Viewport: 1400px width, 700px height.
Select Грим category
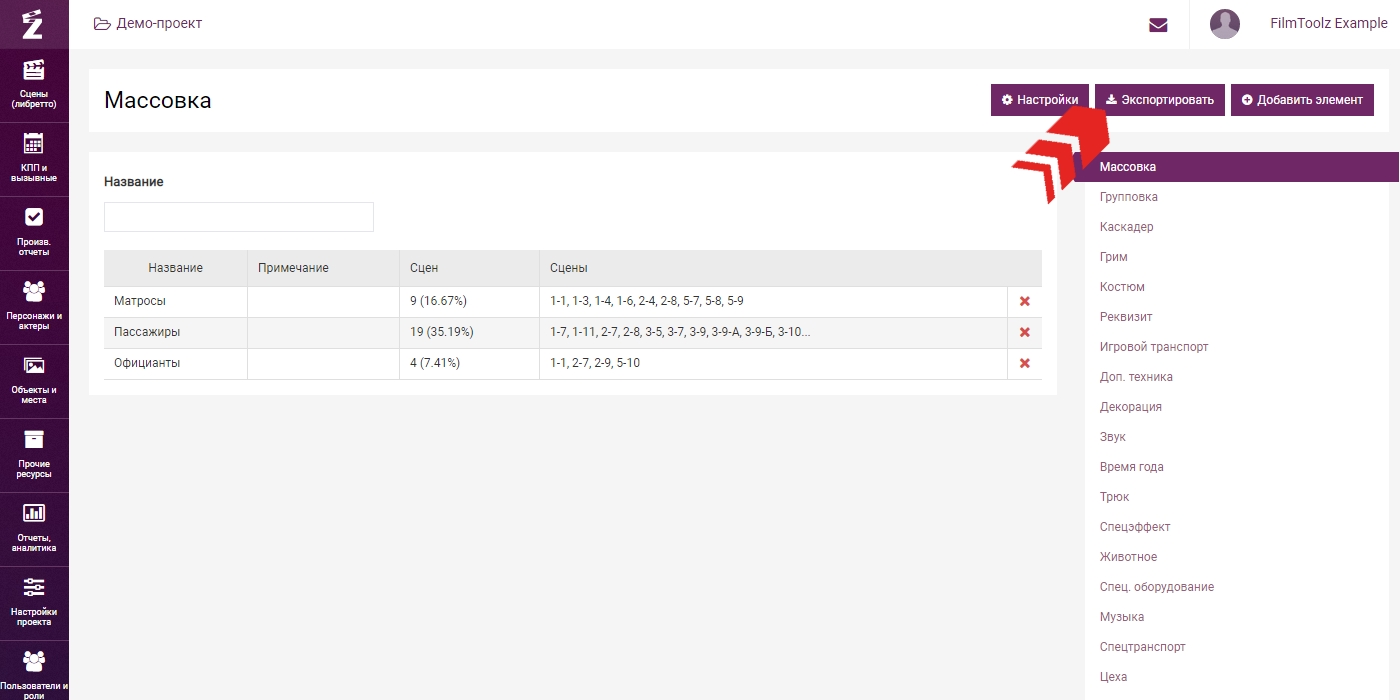coord(1114,257)
